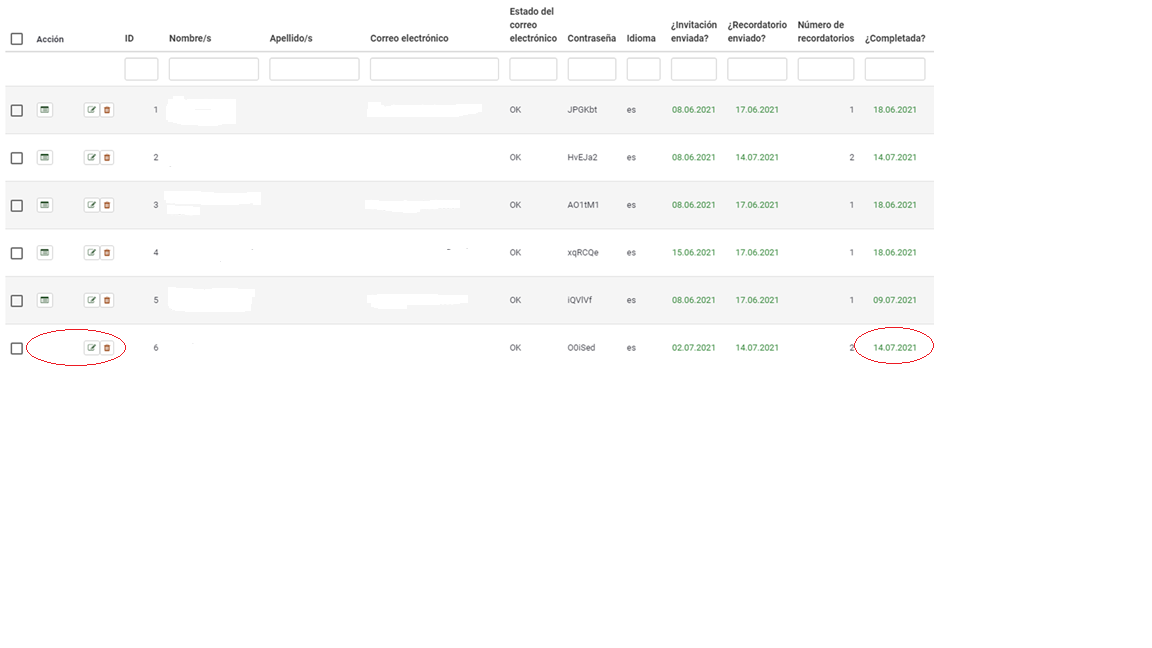Edit participant with ID 2
The height and width of the screenshot is (648, 1152).
(91, 157)
